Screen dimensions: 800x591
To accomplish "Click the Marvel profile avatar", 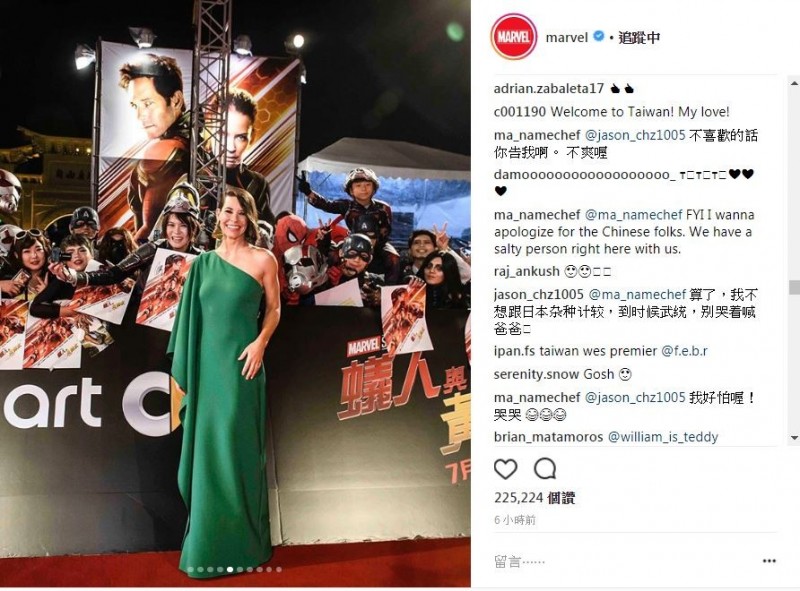I will (514, 37).
